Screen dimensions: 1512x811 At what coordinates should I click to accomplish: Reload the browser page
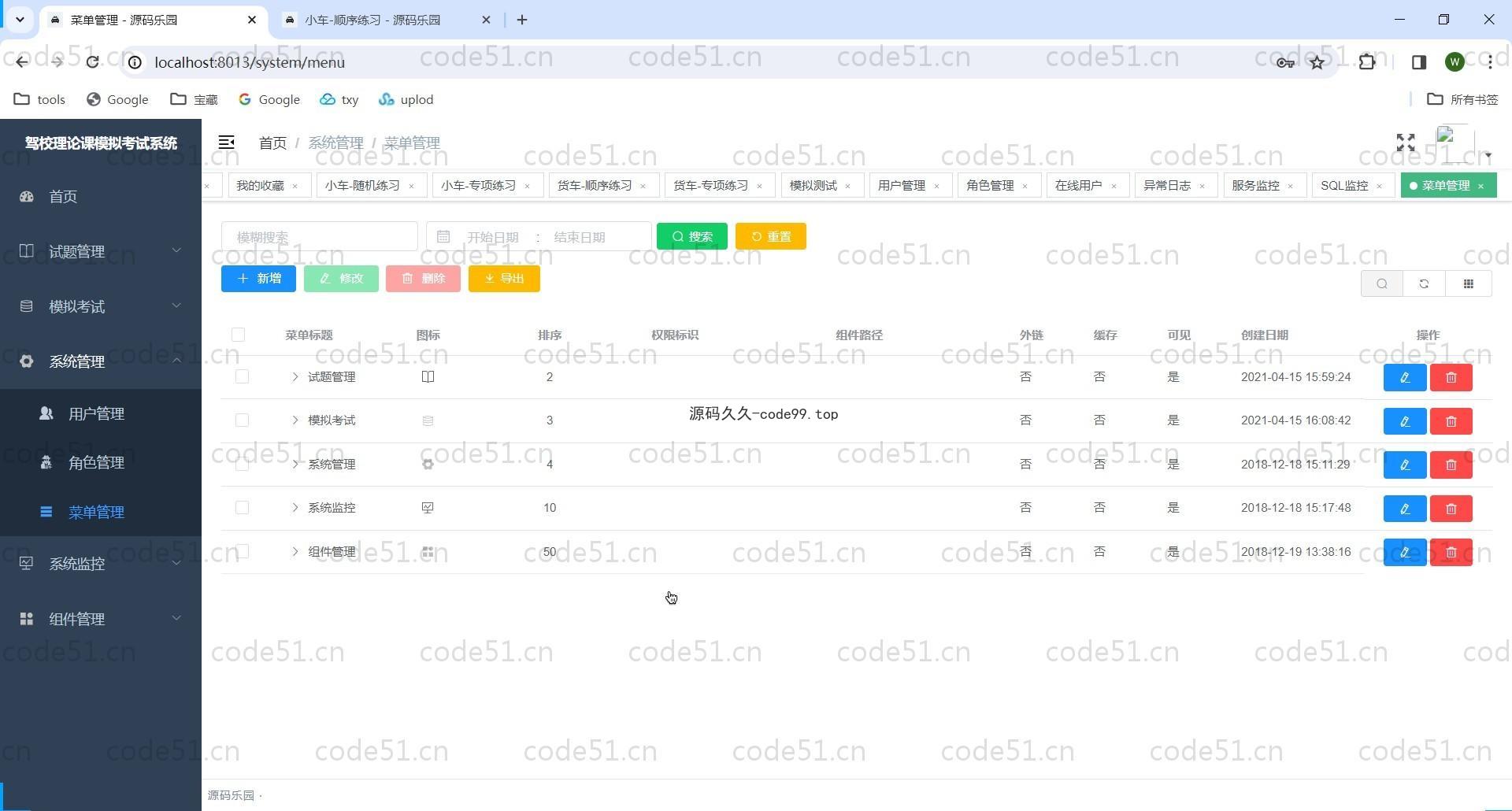pos(92,62)
